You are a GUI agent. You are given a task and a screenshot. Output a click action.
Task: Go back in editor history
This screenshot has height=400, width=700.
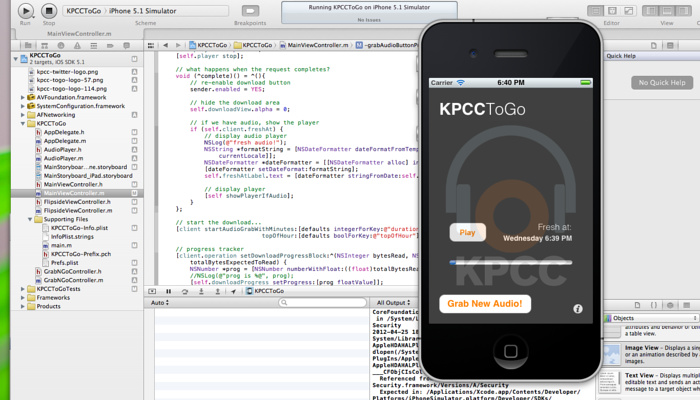pyautogui.click(x=166, y=45)
